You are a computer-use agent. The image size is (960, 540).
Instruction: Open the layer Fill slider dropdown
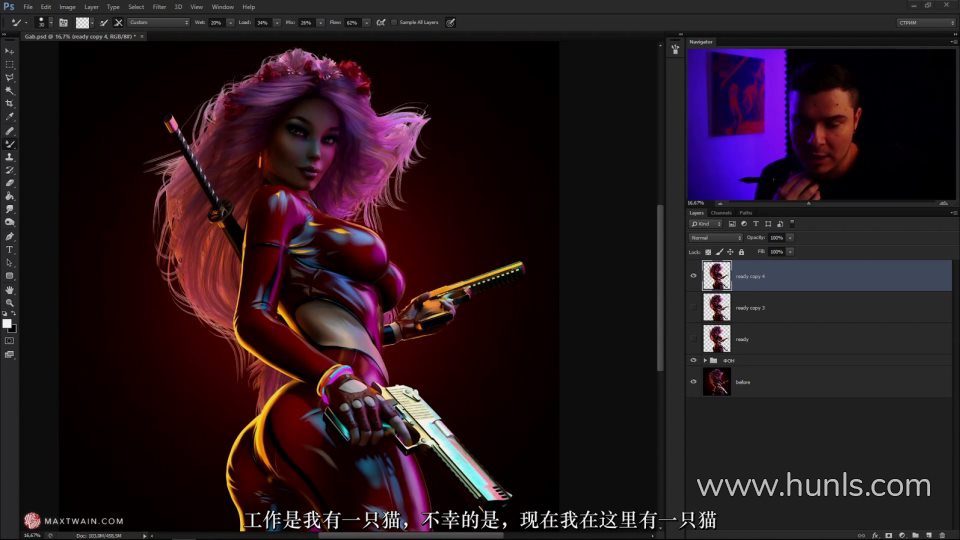(790, 252)
